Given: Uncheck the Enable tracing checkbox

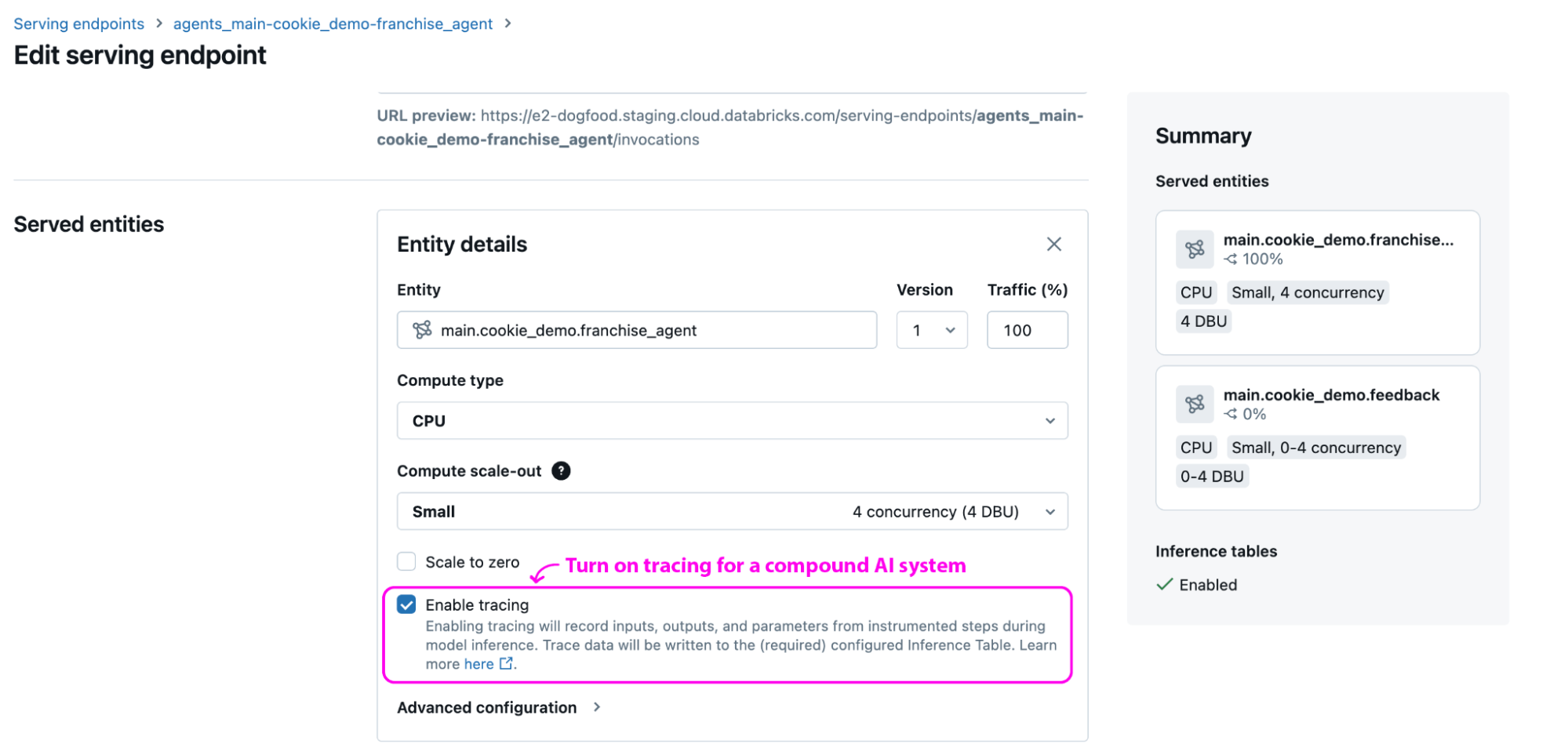Looking at the screenshot, I should pyautogui.click(x=406, y=605).
